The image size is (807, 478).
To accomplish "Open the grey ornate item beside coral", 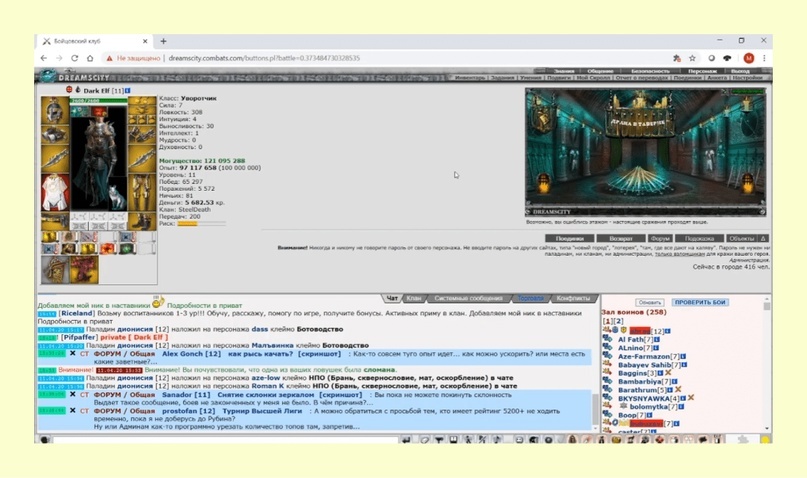I will point(56,269).
